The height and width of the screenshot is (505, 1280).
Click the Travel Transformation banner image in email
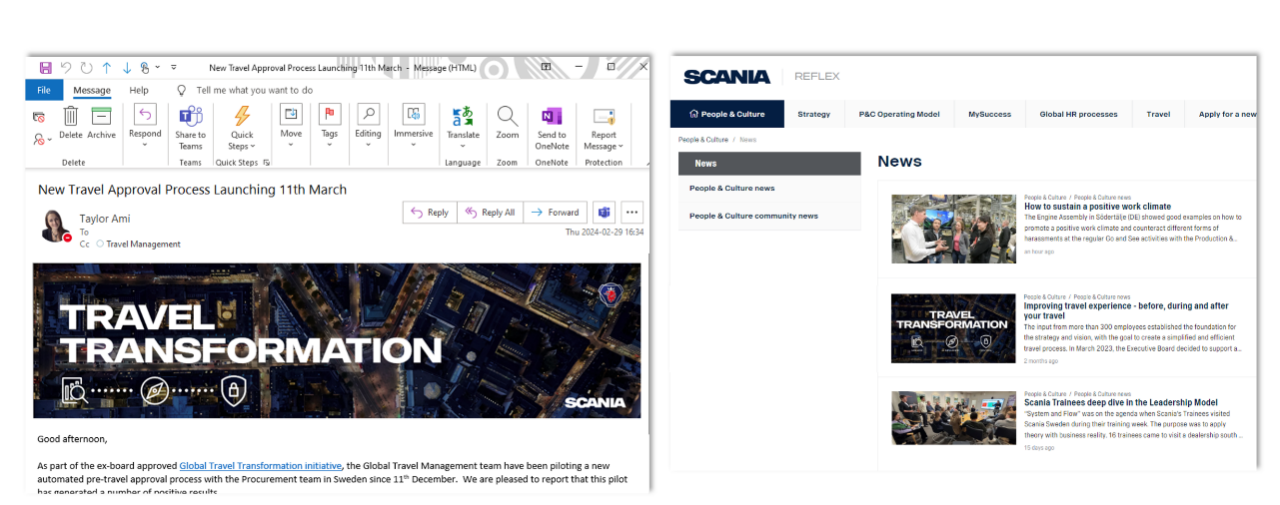pos(337,341)
